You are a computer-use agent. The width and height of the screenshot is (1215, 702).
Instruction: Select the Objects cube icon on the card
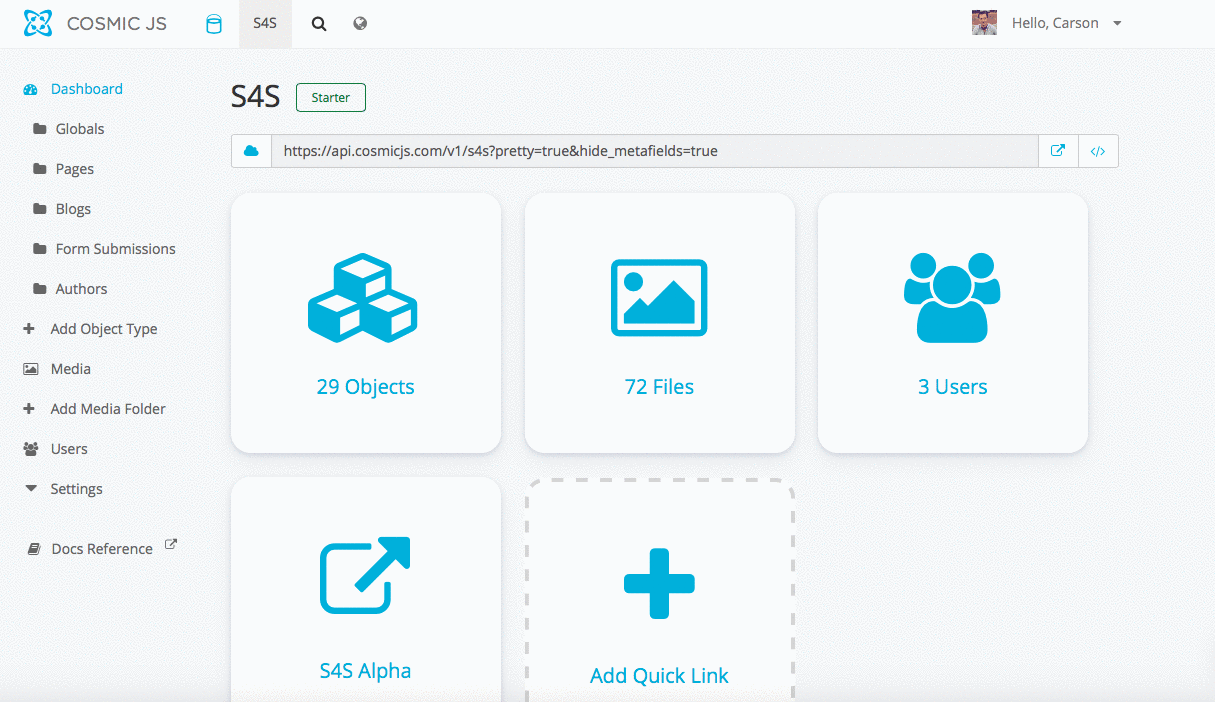(x=365, y=297)
